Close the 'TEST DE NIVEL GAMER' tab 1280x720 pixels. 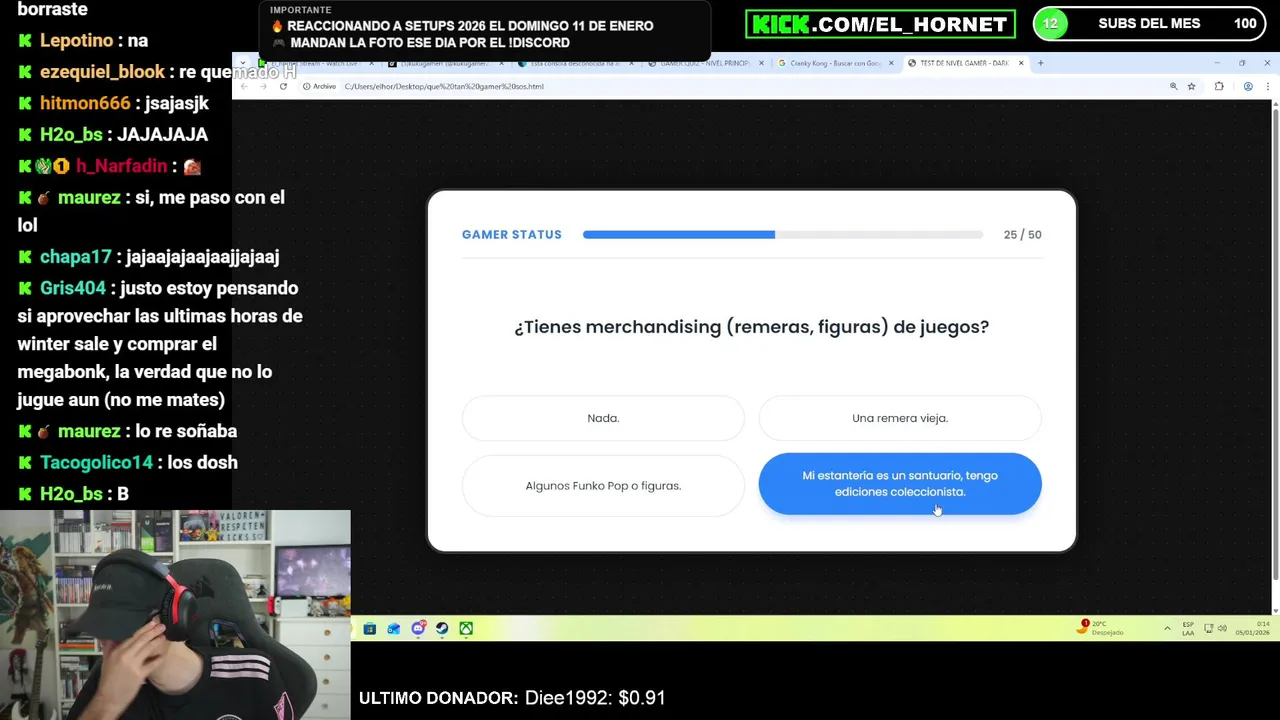click(1021, 63)
